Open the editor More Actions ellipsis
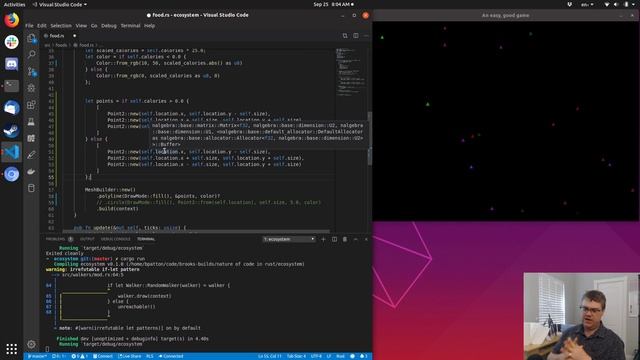 pos(366,36)
